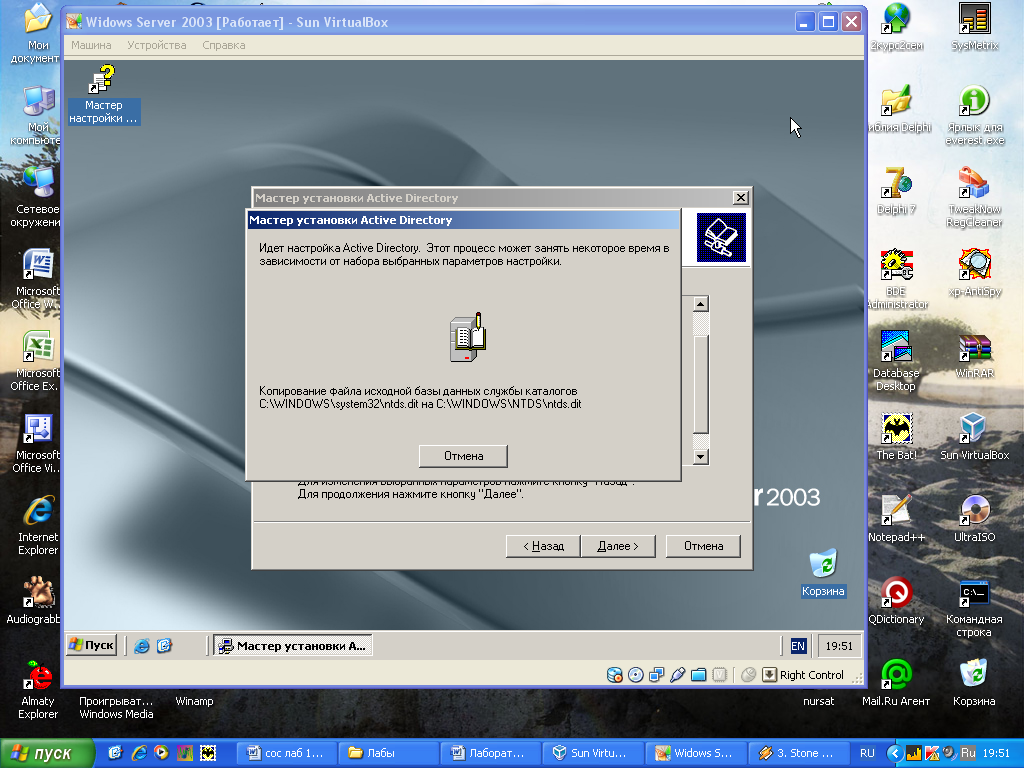Switch to the 3. Stone taskbar button
Viewport: 1024px width, 768px height.
tap(797, 753)
